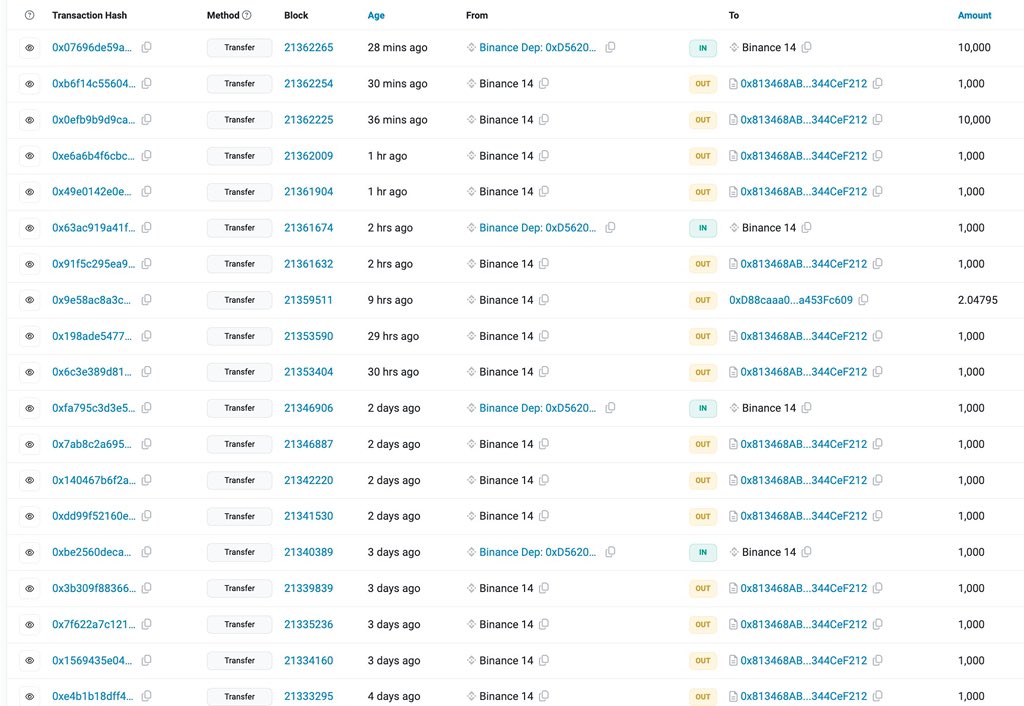Copy transaction hash 0x63ac919a41f
1024x706 pixels.
pyautogui.click(x=146, y=227)
